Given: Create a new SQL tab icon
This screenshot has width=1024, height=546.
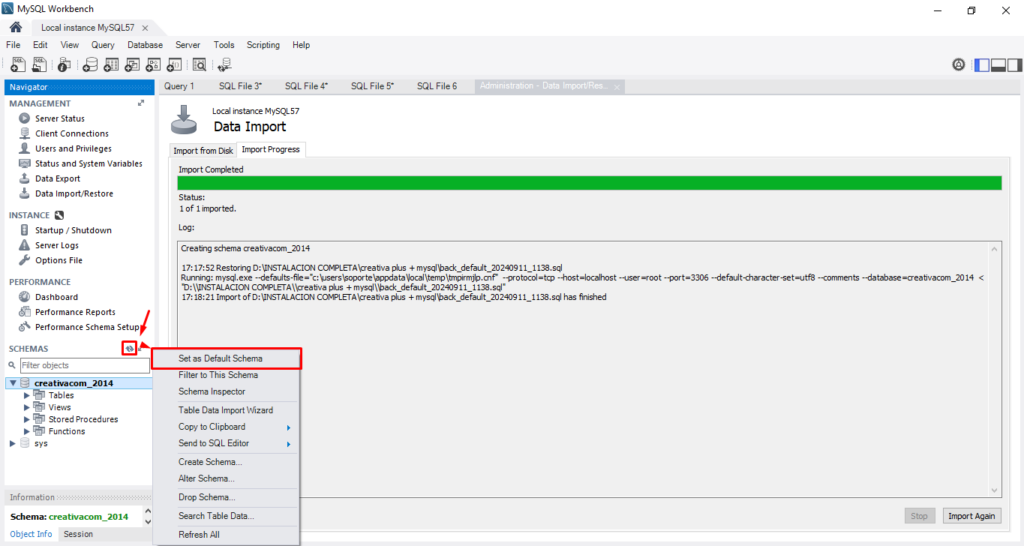Looking at the screenshot, I should (x=18, y=65).
